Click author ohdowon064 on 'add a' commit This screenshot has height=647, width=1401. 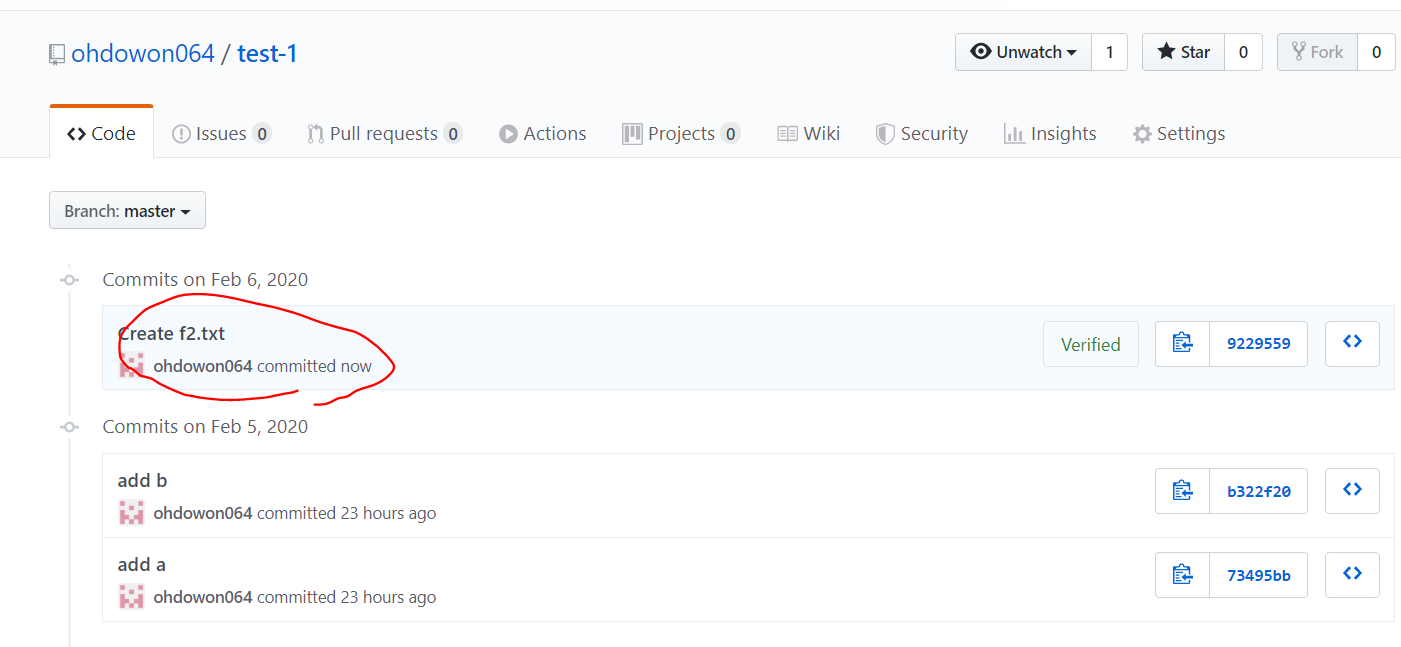click(x=203, y=597)
